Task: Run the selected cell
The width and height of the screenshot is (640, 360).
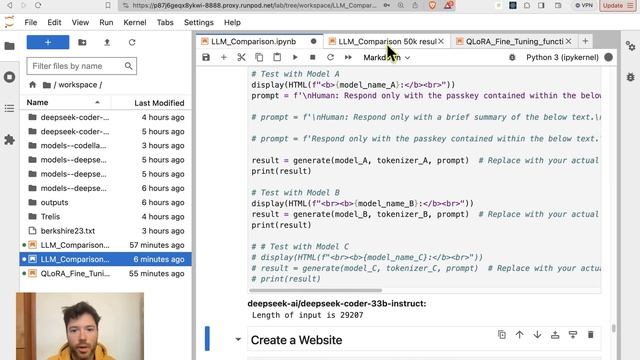Action: pos(295,58)
